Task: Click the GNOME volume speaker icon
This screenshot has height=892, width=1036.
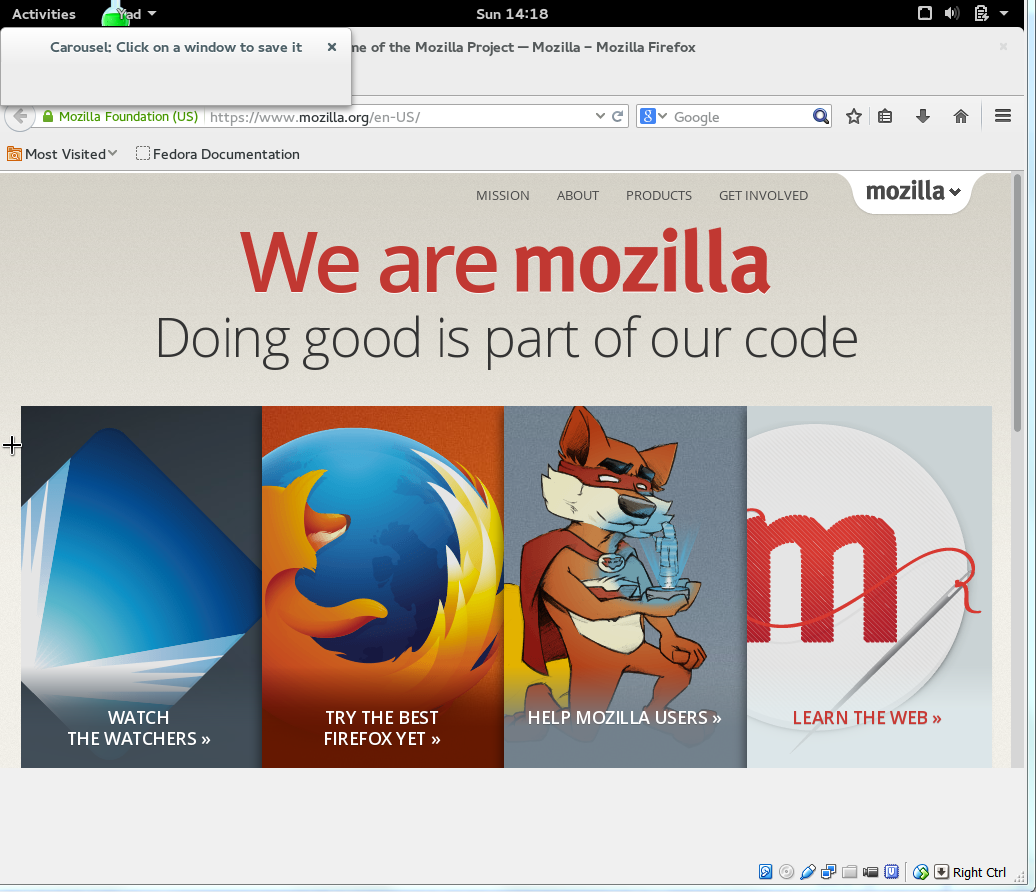Action: pyautogui.click(x=952, y=13)
